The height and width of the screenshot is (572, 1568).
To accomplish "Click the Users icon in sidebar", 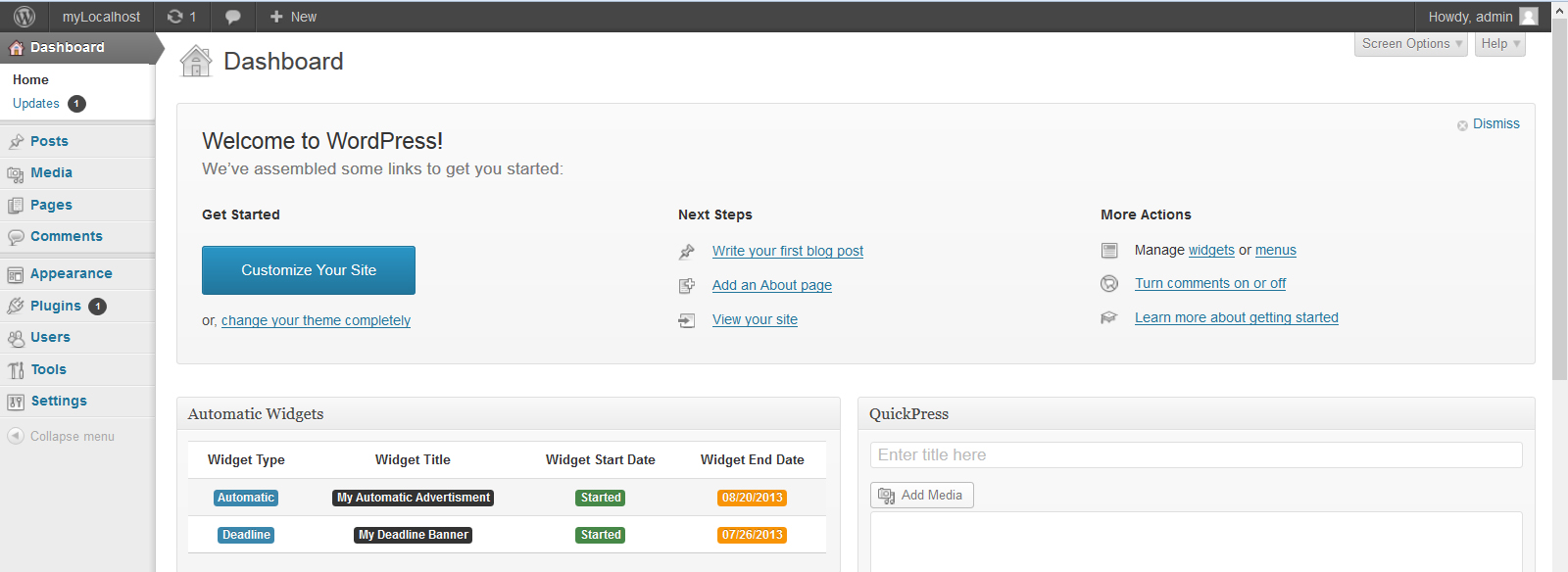I will pyautogui.click(x=16, y=338).
